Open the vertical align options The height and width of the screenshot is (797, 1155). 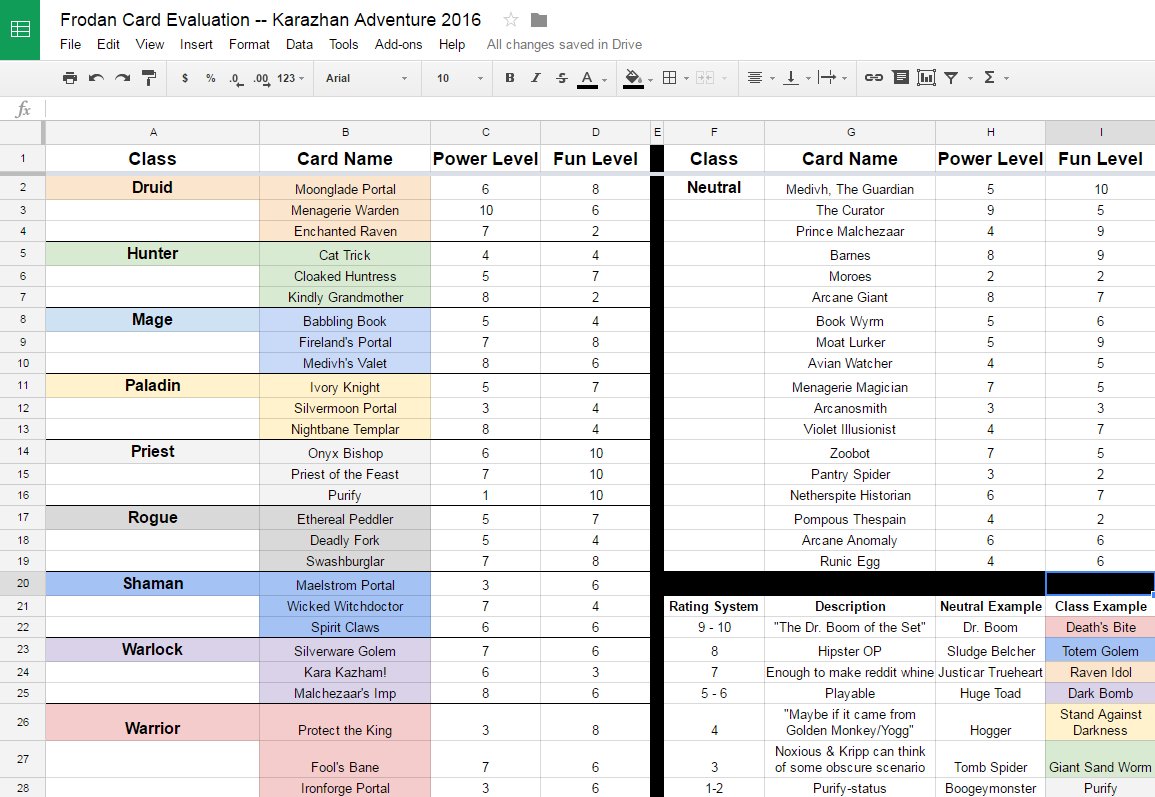pos(790,77)
